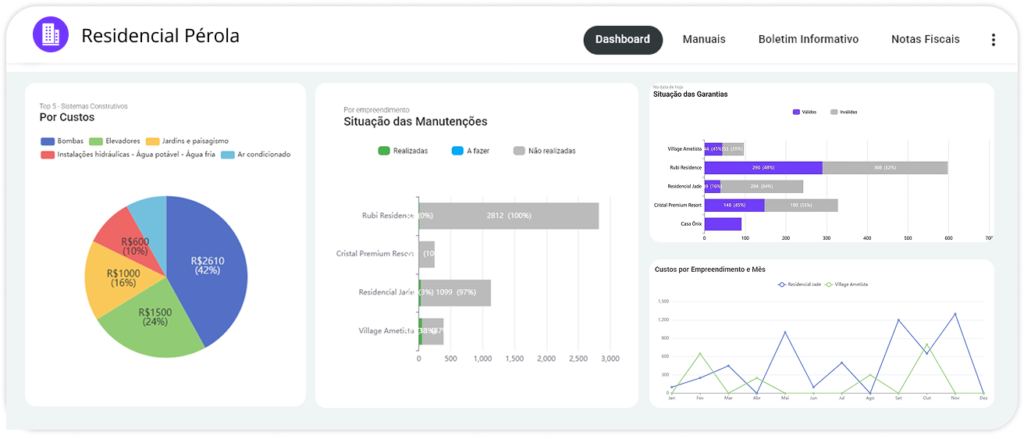Click the Rubi Residence maintenance bar
This screenshot has height=436, width=1024.
[x=510, y=215]
